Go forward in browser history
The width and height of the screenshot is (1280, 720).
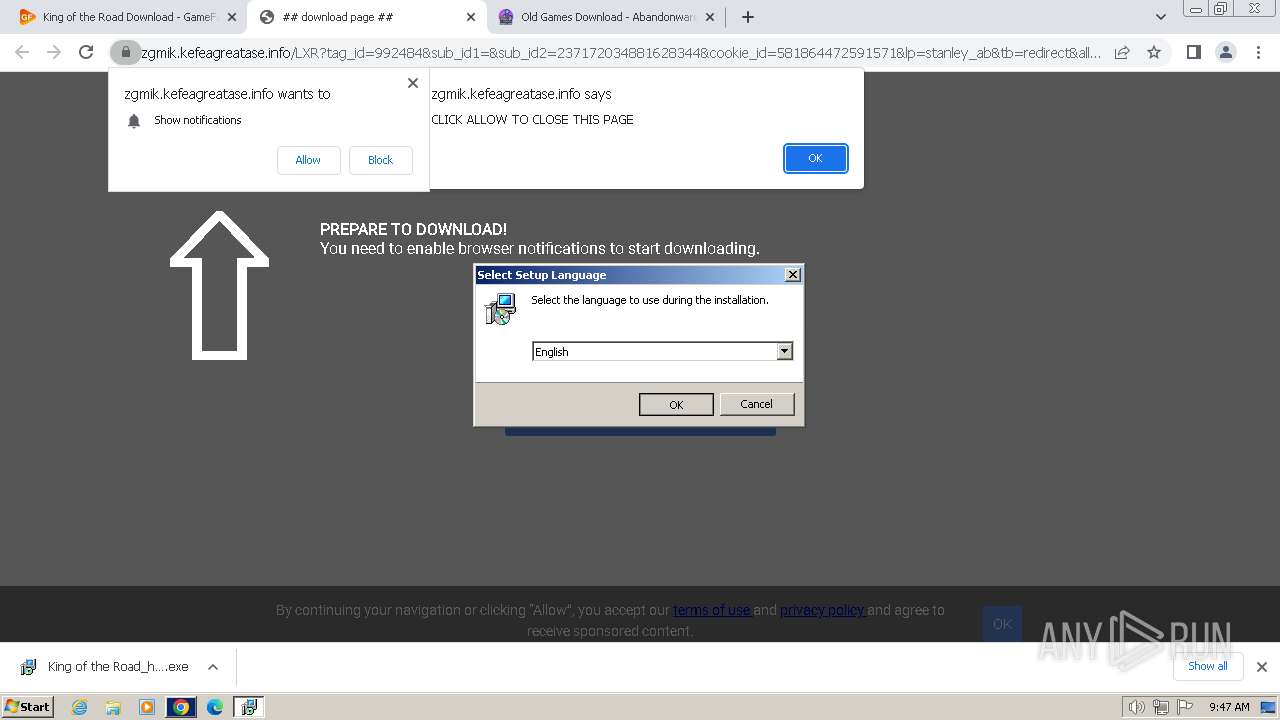tap(54, 52)
